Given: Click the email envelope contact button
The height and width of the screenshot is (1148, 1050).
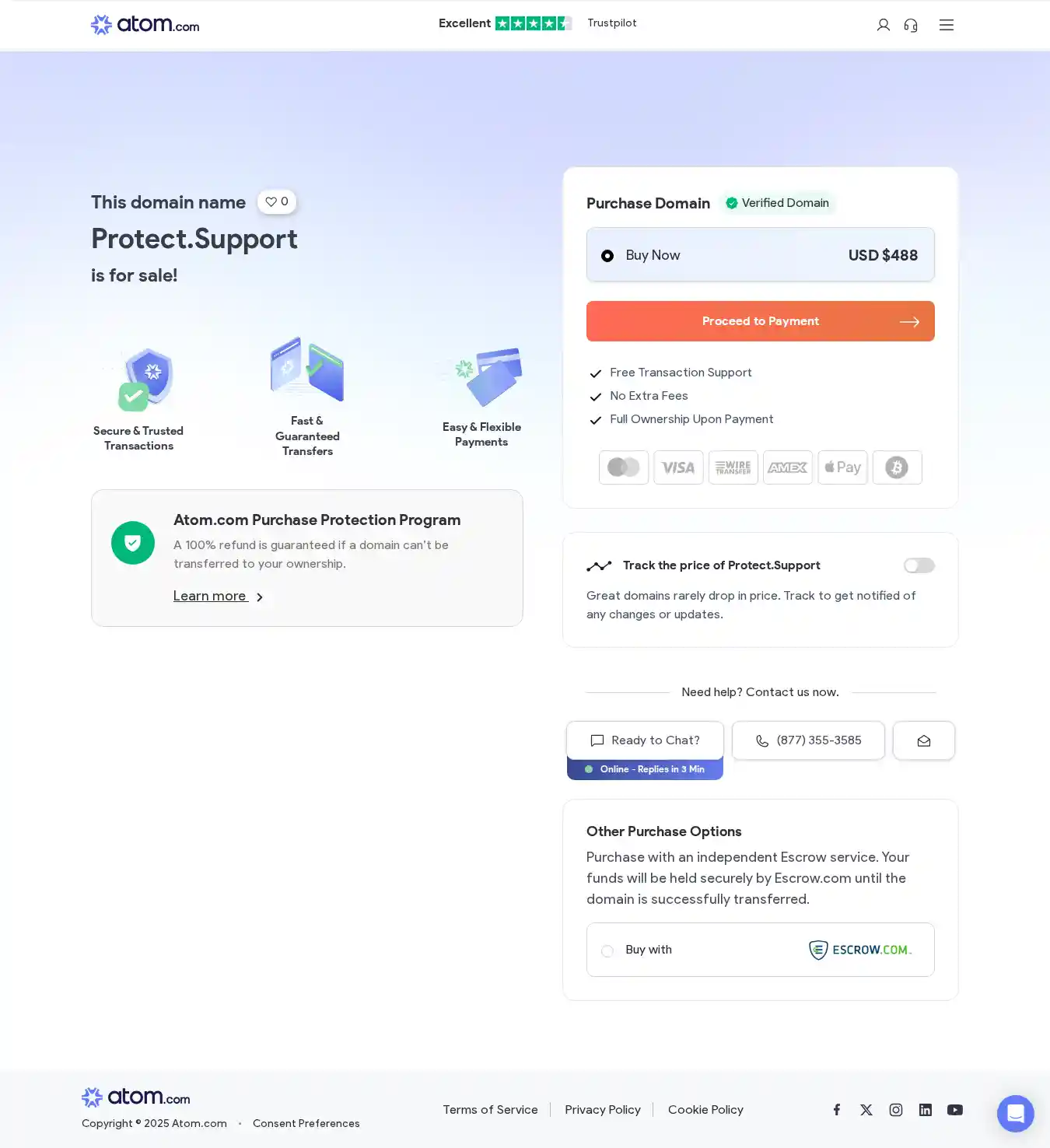Looking at the screenshot, I should click(x=924, y=740).
